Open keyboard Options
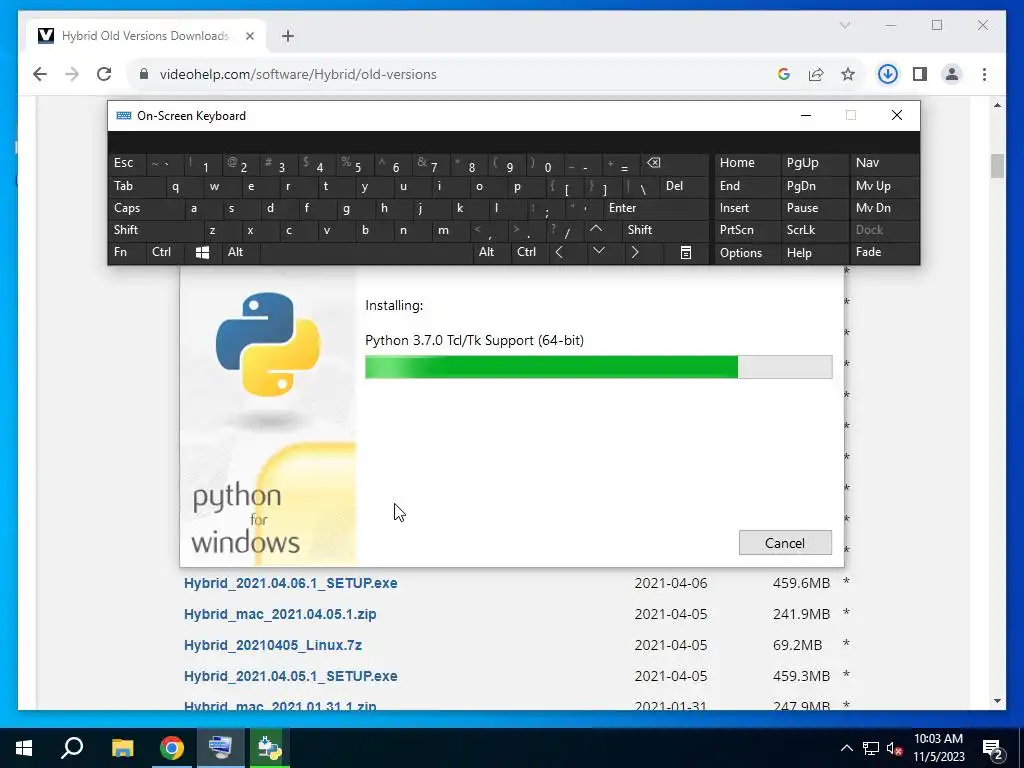Viewport: 1024px width, 768px height. coord(747,253)
